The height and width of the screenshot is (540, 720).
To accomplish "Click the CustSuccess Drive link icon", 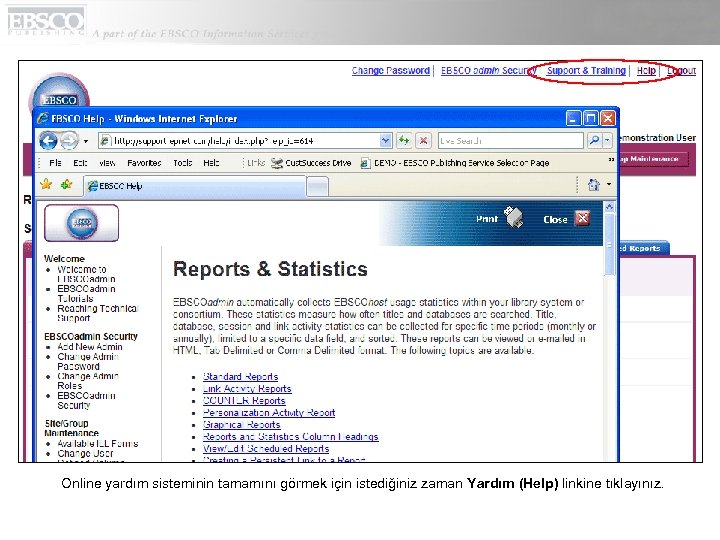I will (276, 163).
